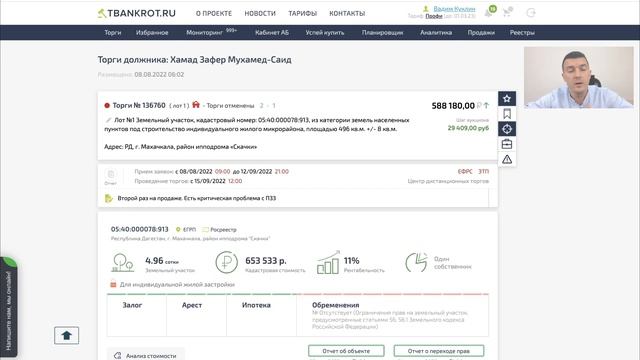Open the notifications bell icon

coord(488,13)
